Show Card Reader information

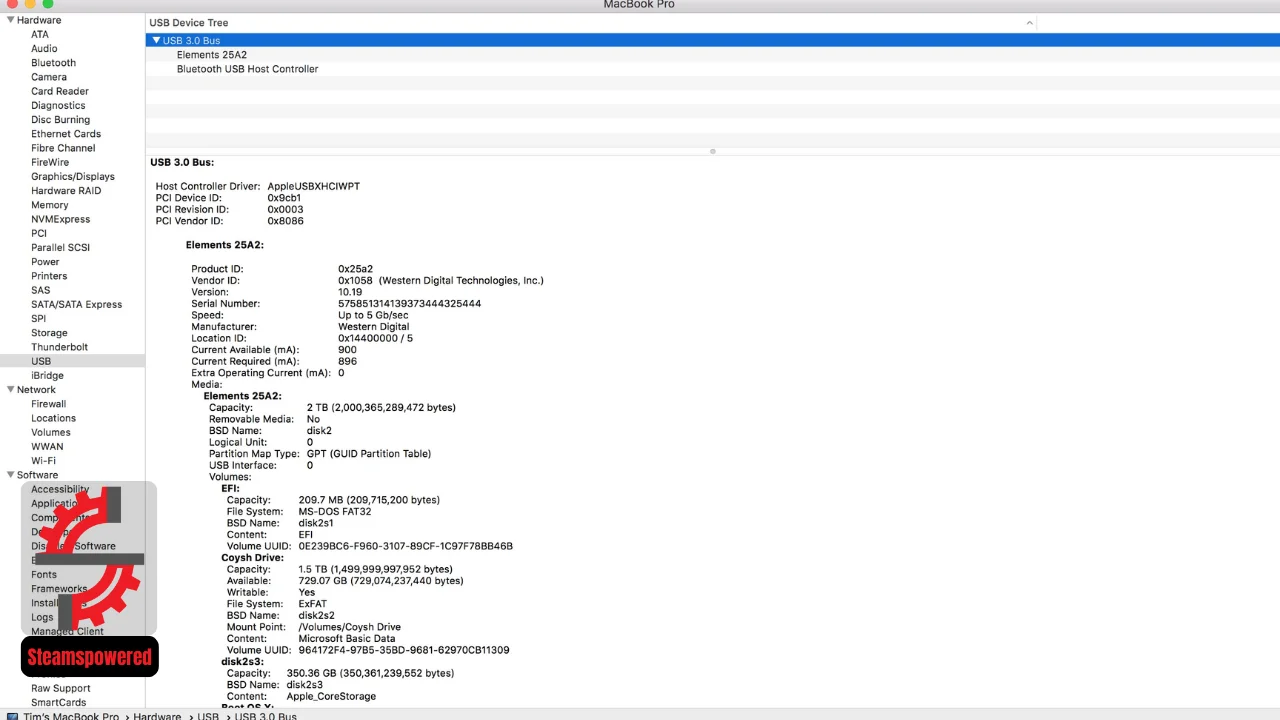60,91
